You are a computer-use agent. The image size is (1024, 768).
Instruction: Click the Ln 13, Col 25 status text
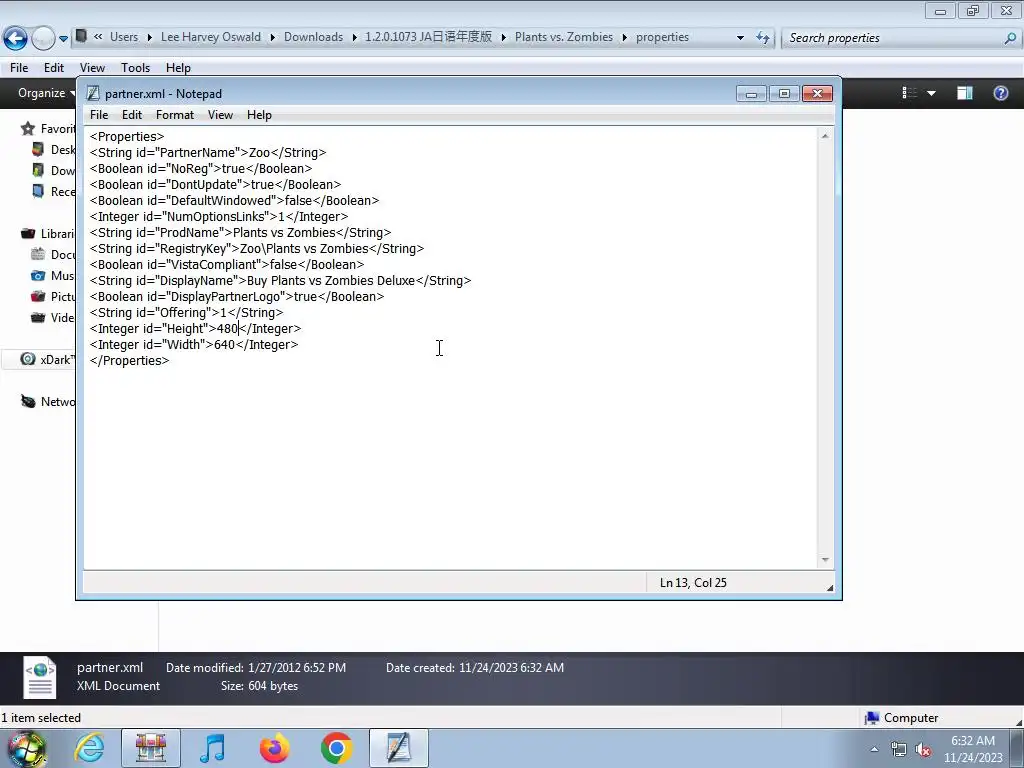693,583
